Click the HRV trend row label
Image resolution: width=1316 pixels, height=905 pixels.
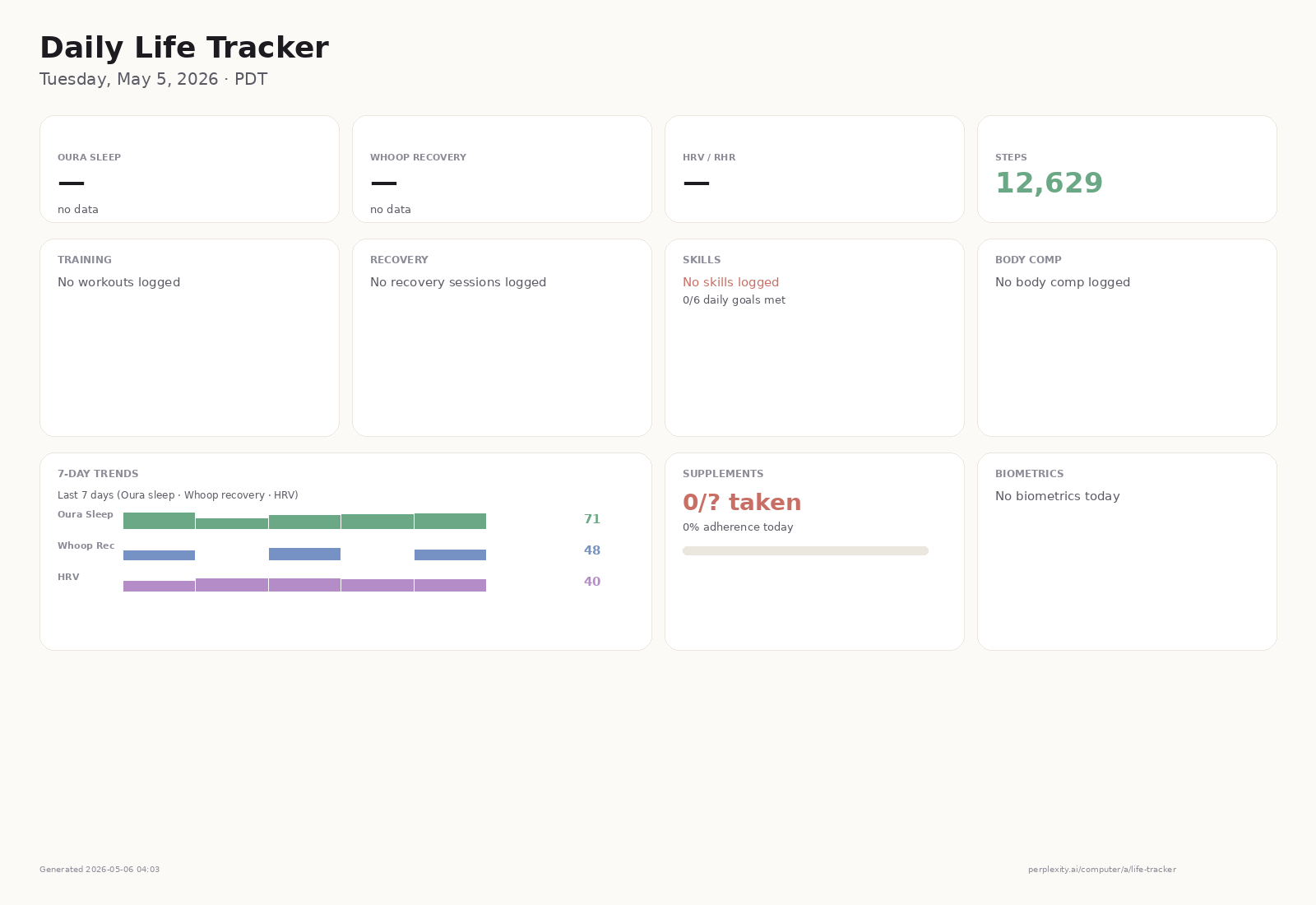tap(68, 577)
